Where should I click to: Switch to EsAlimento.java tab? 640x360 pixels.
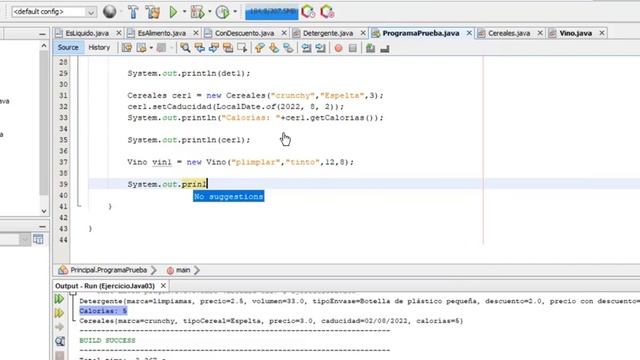[162, 33]
